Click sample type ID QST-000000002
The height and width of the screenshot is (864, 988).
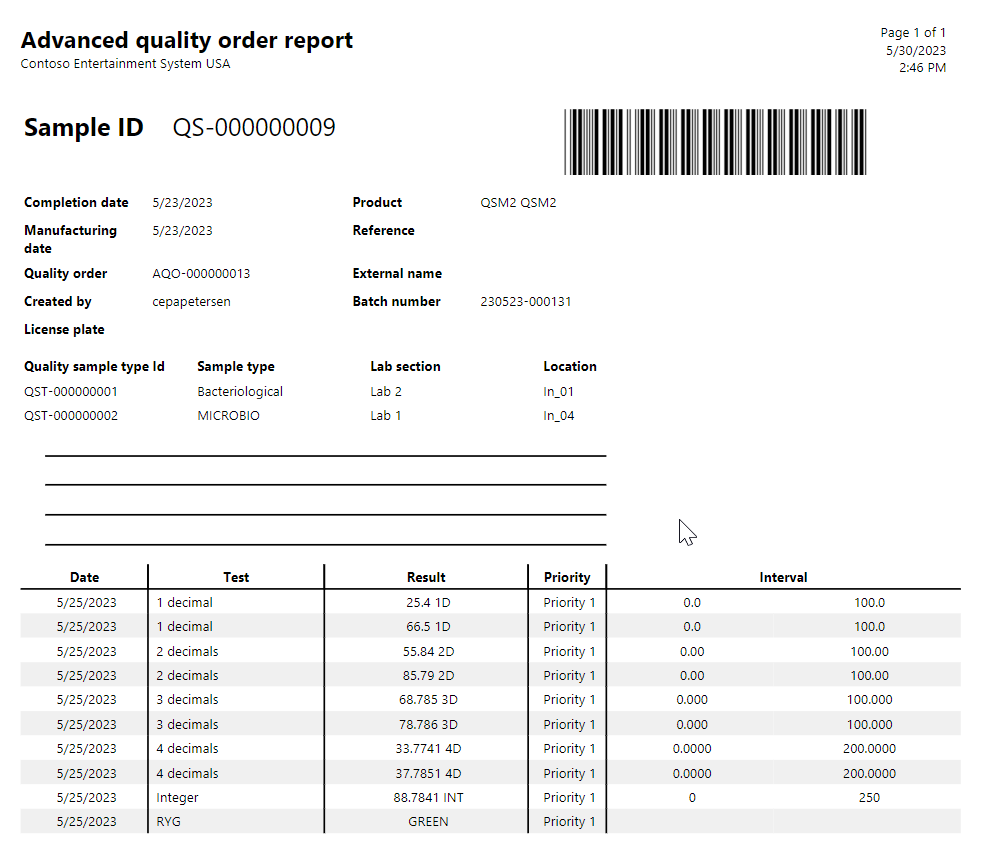click(70, 415)
